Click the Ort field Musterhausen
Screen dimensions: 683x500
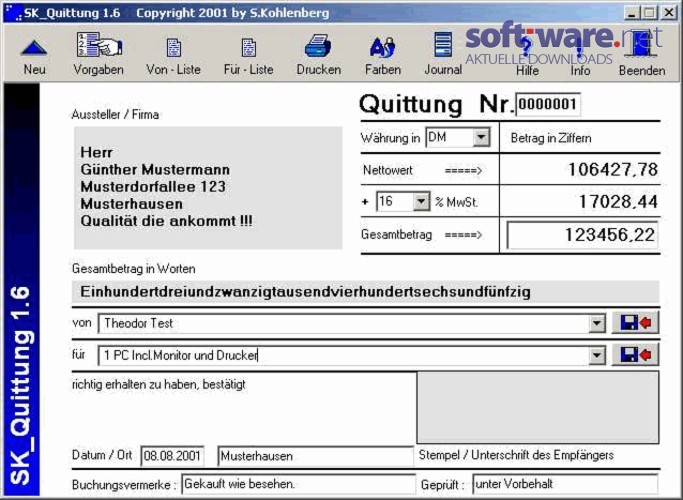pos(315,456)
